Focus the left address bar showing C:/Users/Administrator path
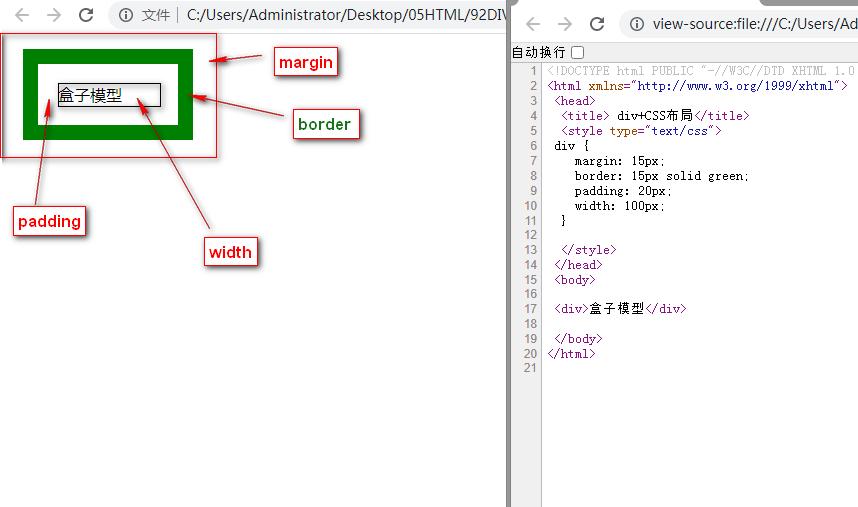The image size is (858, 507). [340, 15]
